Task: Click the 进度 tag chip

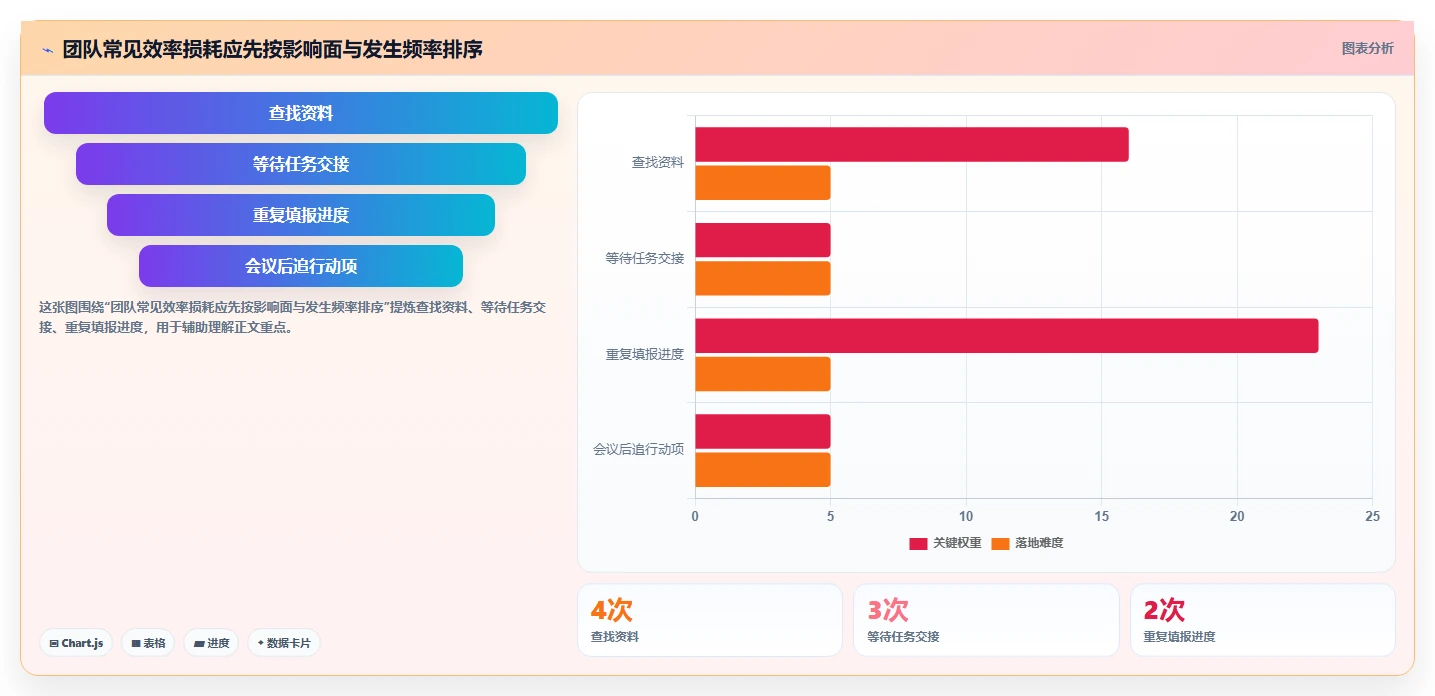Action: click(211, 643)
